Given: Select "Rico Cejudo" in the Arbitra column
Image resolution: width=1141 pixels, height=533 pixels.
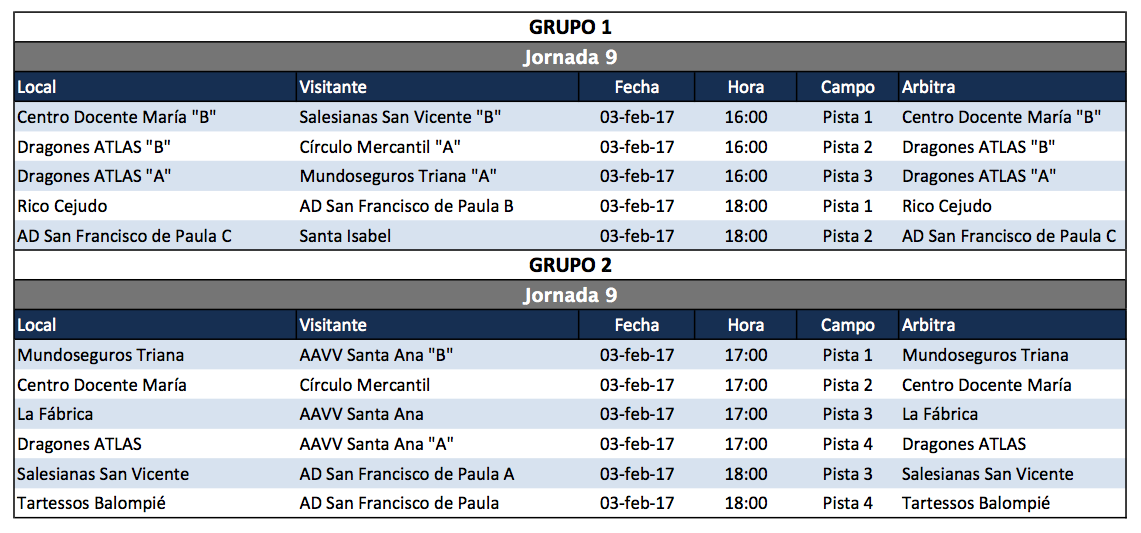Looking at the screenshot, I should pyautogui.click(x=946, y=206).
